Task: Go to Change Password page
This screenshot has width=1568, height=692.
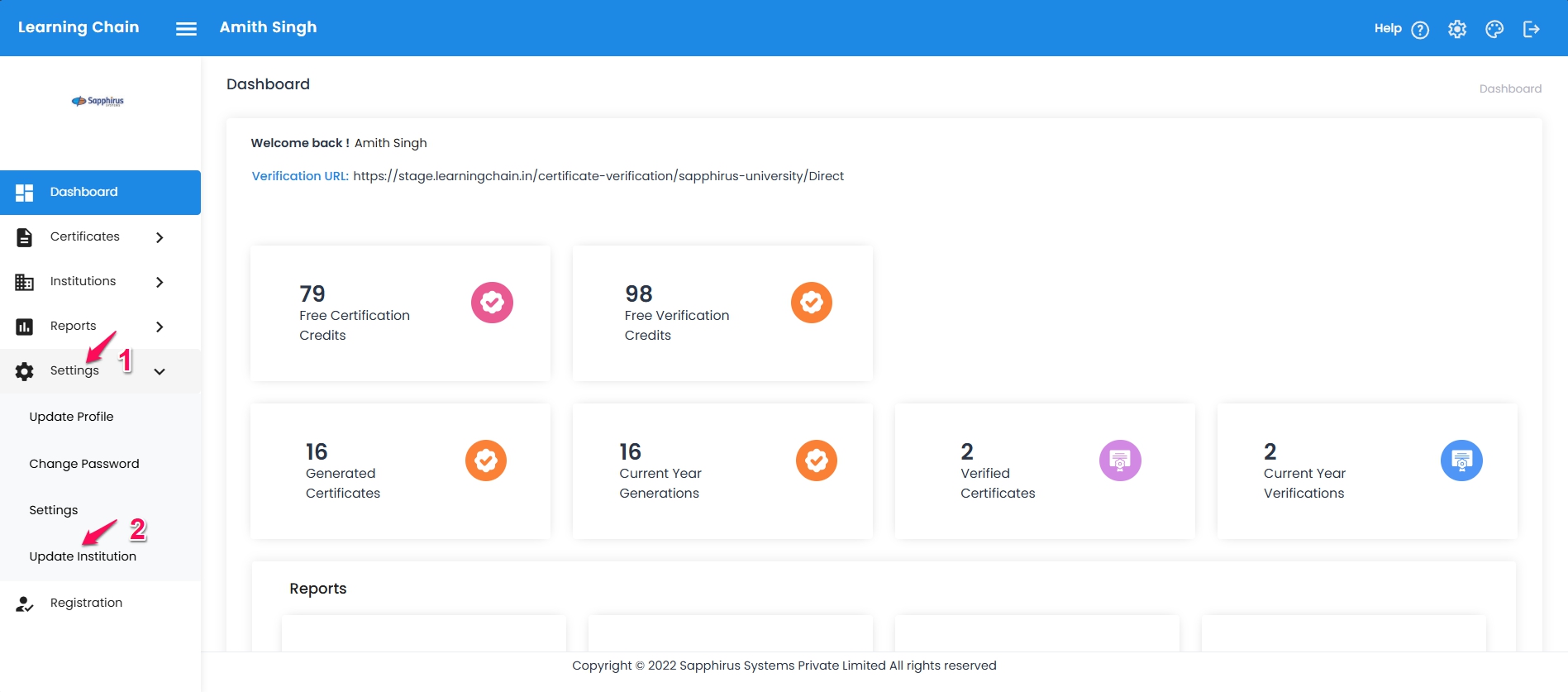Action: tap(83, 464)
